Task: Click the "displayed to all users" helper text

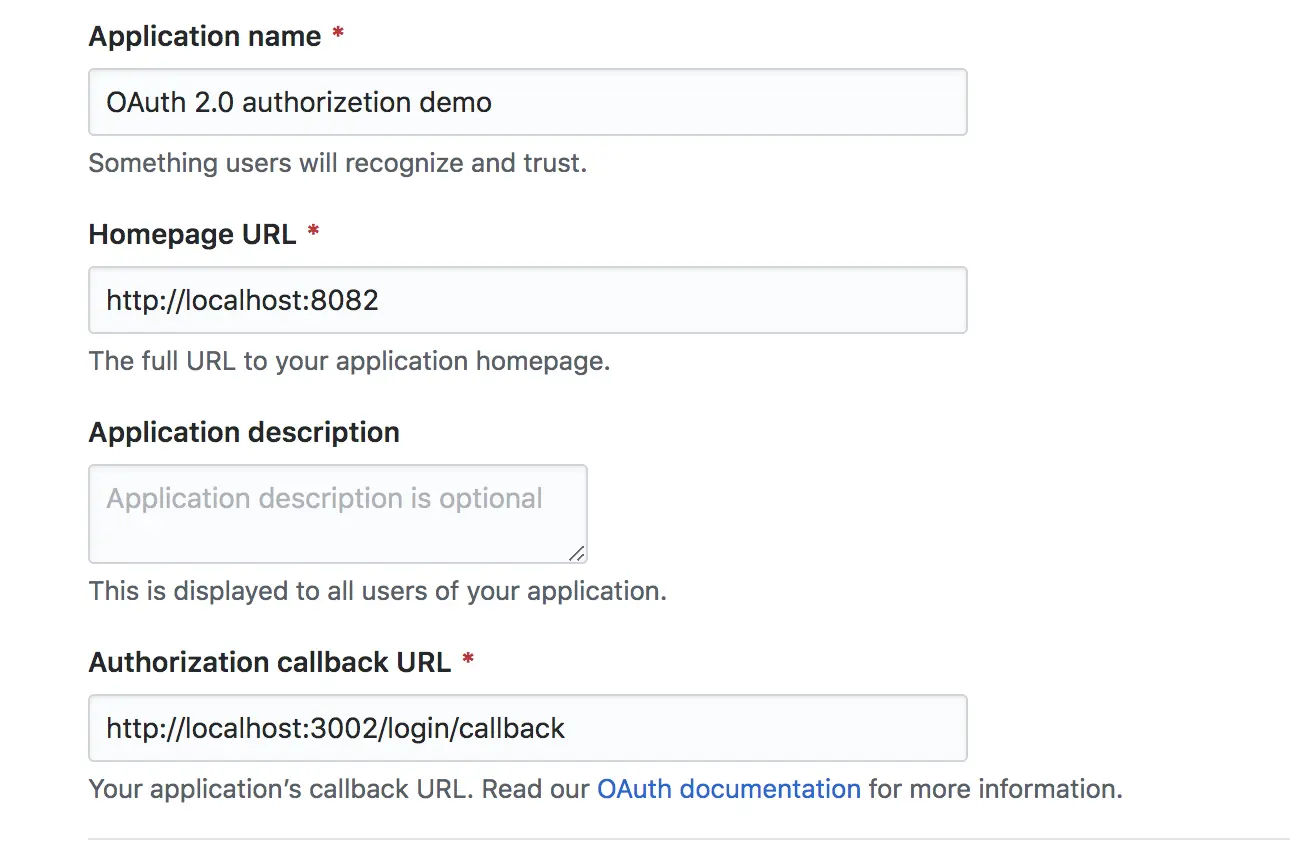Action: pyautogui.click(x=377, y=591)
